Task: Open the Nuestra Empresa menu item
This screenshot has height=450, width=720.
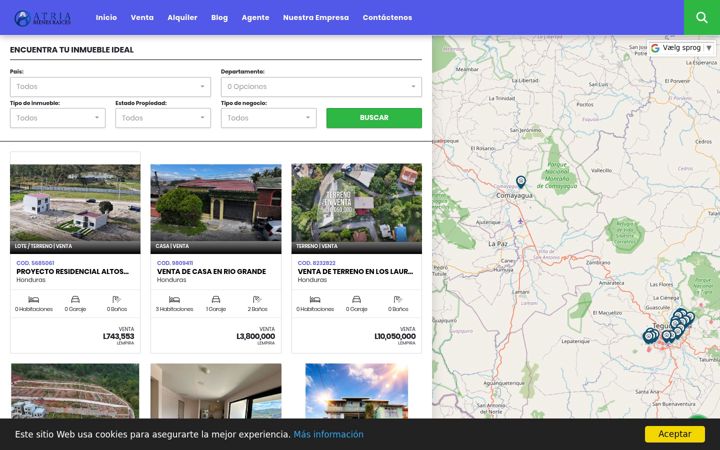Action: [316, 17]
